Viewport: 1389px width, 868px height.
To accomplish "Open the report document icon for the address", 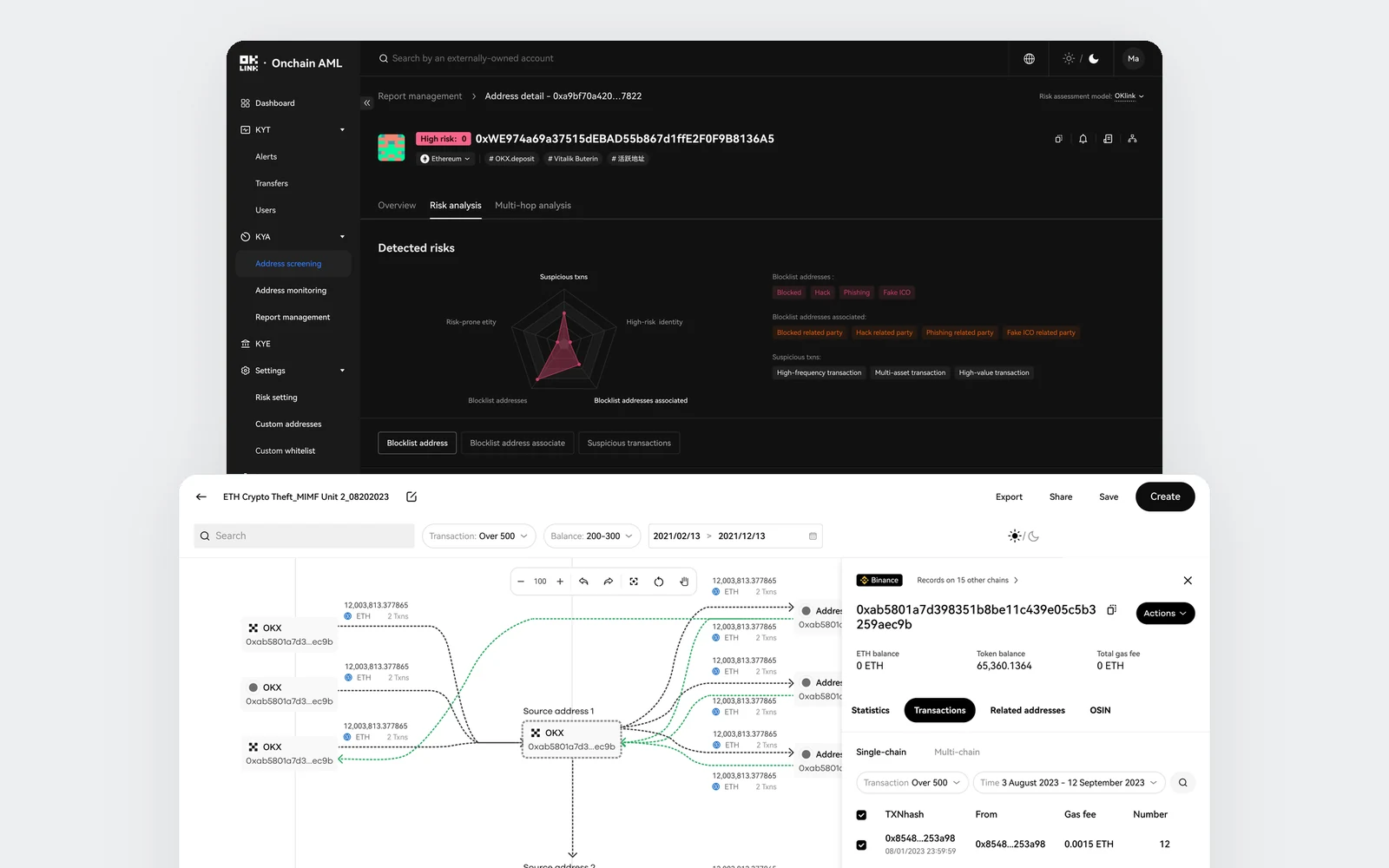I will coord(1108,139).
